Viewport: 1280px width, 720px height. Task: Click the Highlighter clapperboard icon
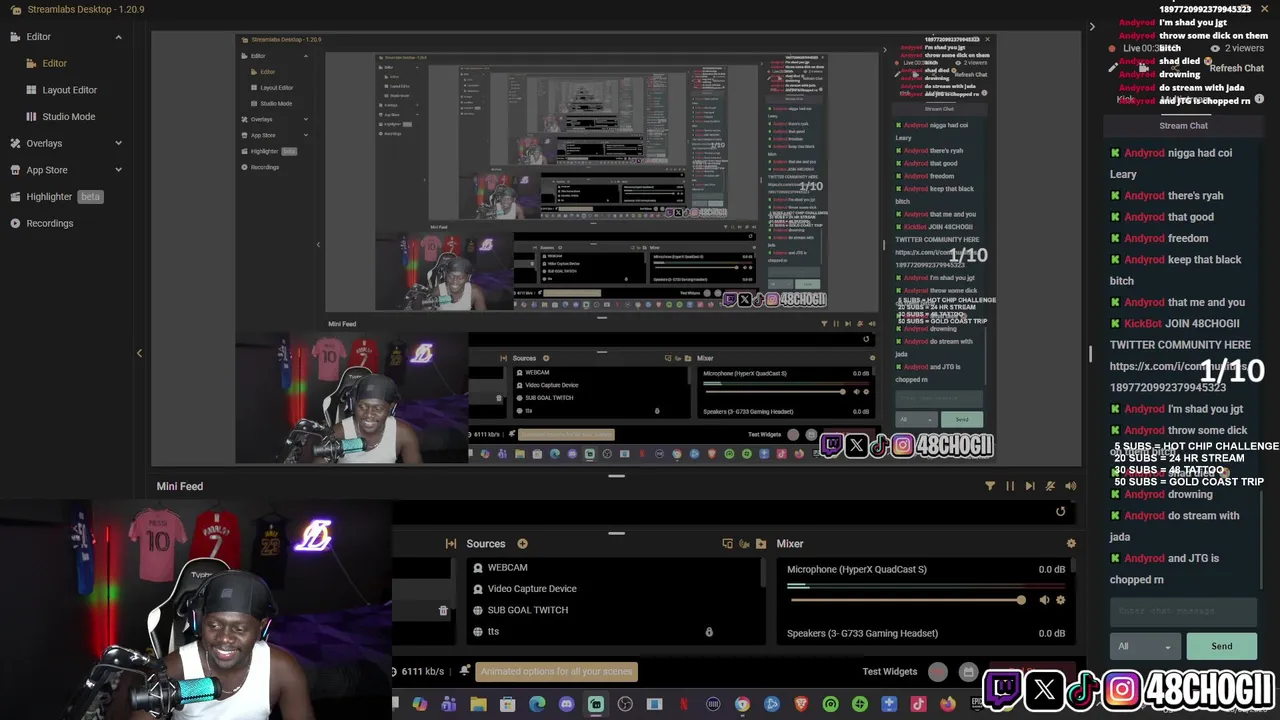tap(15, 197)
